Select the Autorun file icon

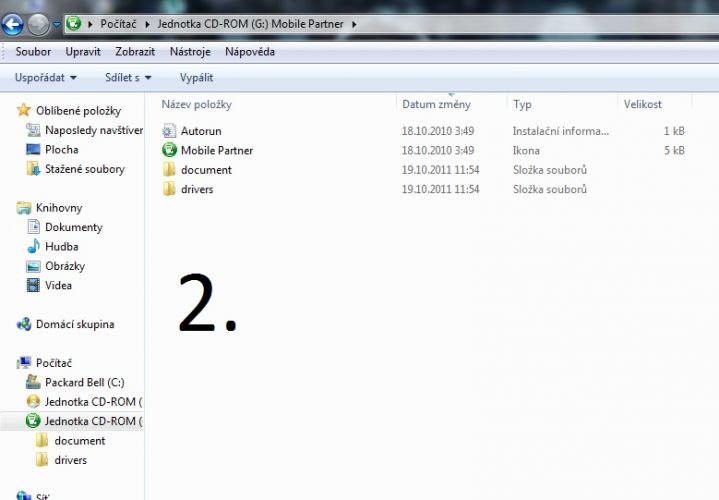pos(169,131)
